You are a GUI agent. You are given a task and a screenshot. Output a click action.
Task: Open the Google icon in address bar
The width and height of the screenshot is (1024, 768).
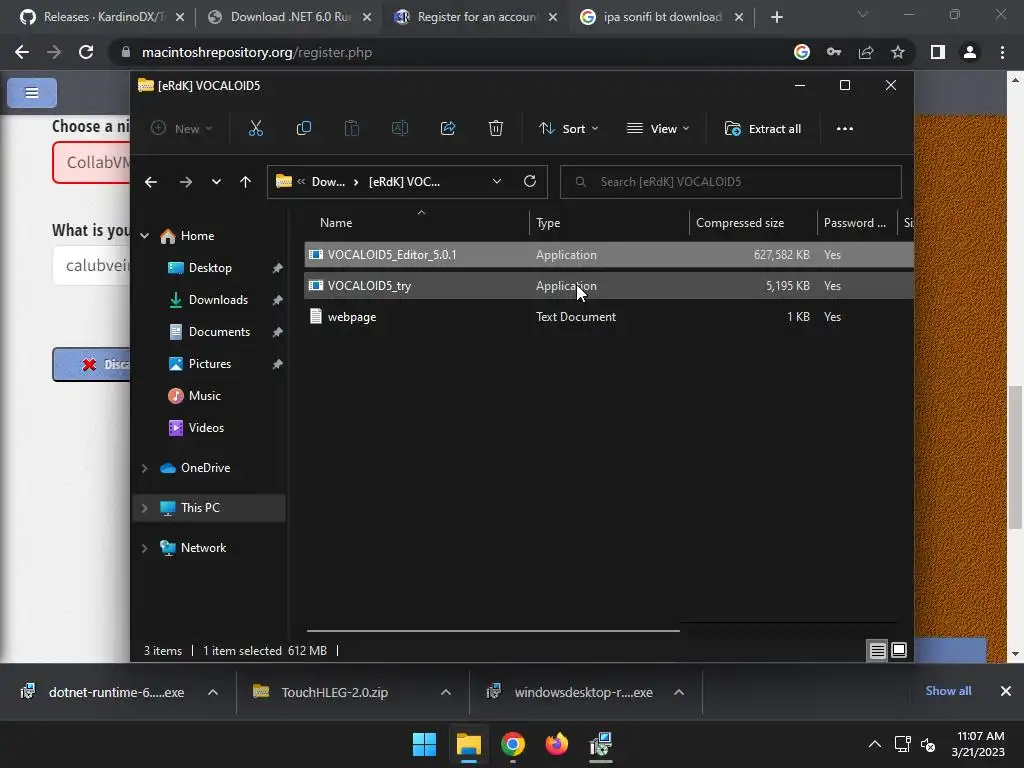click(802, 52)
